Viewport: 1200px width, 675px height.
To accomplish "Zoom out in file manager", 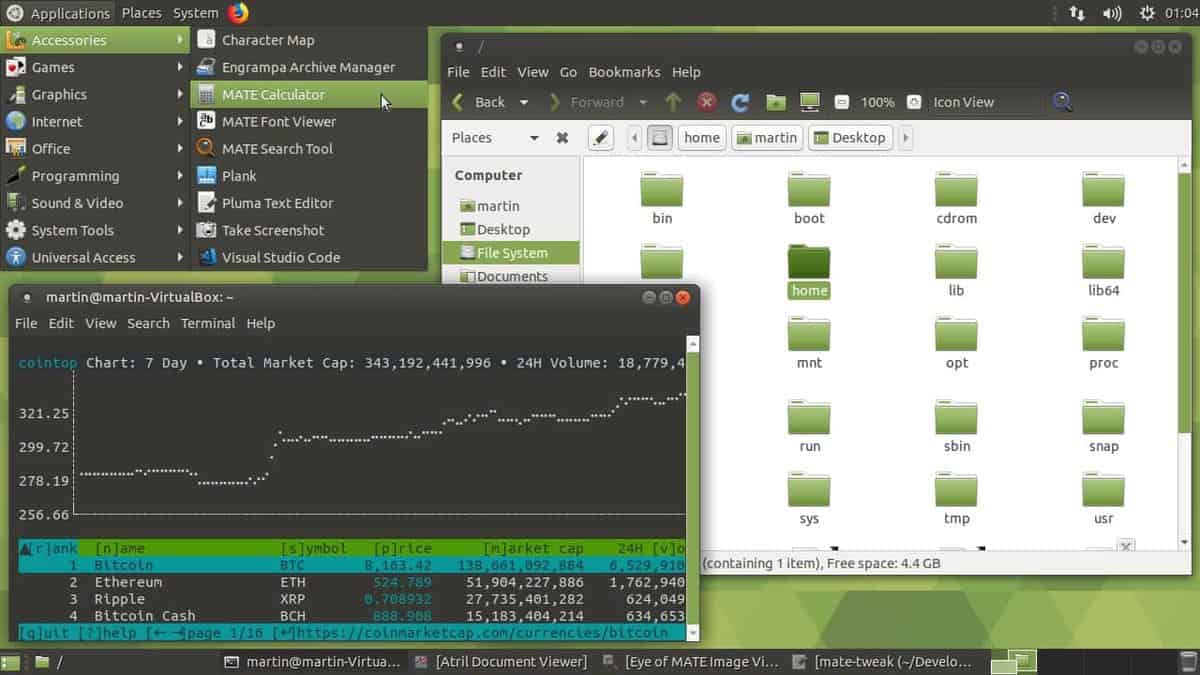I will coord(842,102).
